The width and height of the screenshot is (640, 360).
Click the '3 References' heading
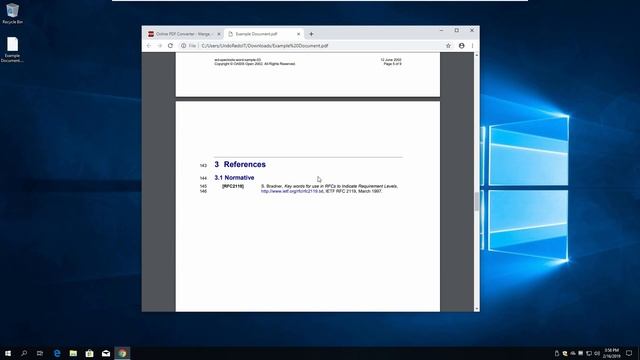click(240, 164)
